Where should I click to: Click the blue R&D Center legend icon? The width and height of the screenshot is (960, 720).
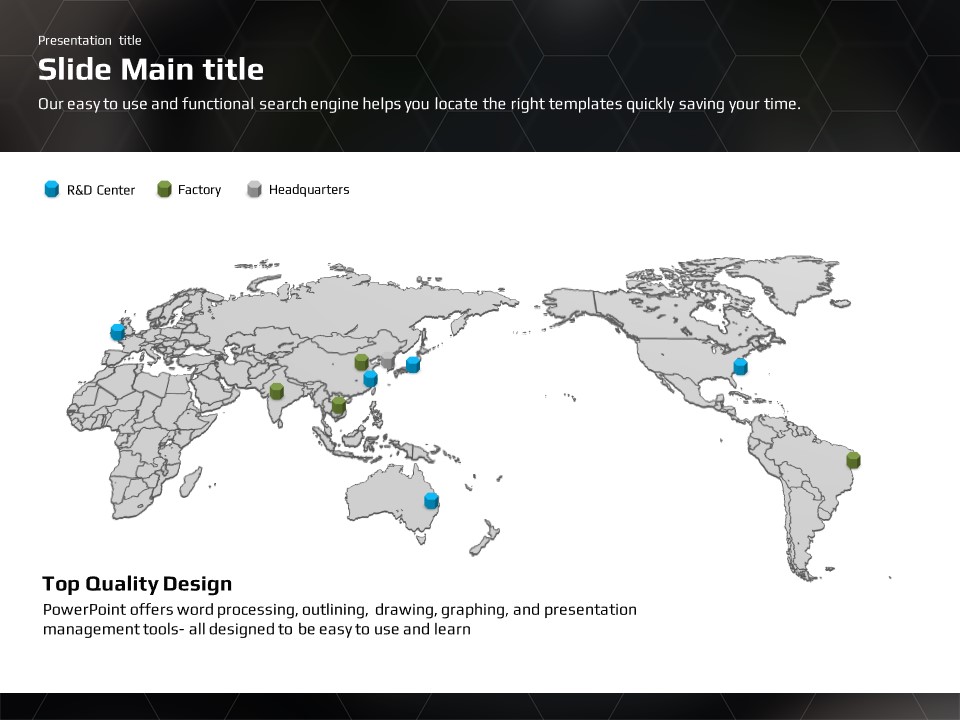(52, 189)
